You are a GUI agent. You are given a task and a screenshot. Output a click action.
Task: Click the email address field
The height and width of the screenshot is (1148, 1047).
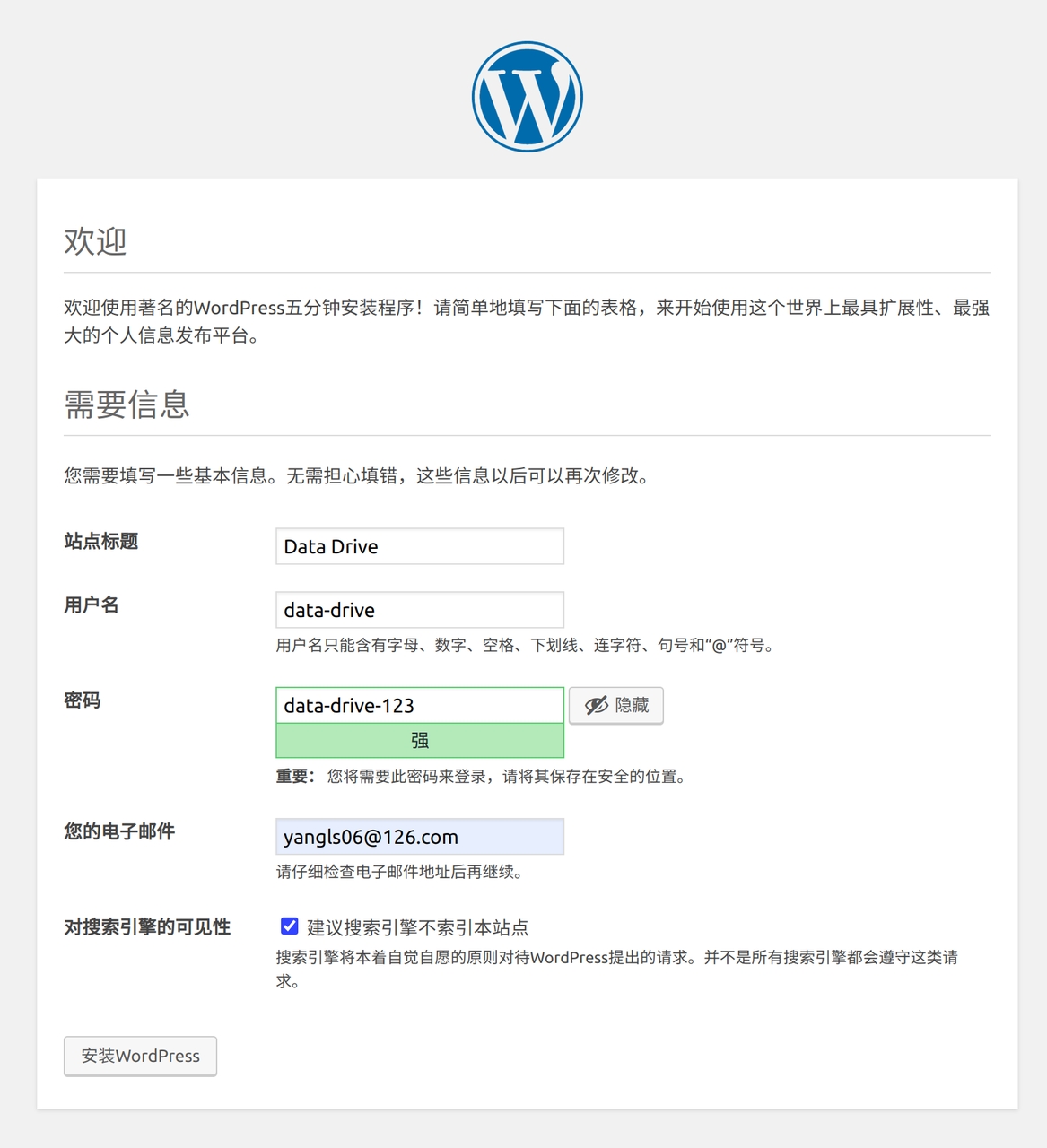[x=420, y=837]
